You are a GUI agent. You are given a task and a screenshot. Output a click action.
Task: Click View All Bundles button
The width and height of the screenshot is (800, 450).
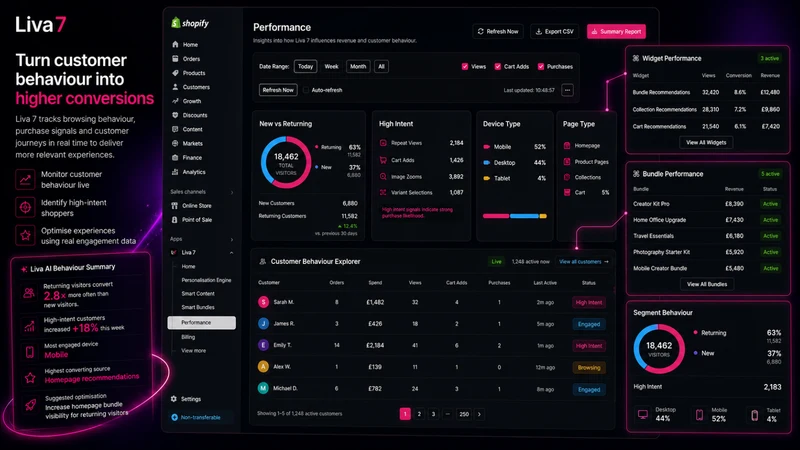pyautogui.click(x=707, y=284)
